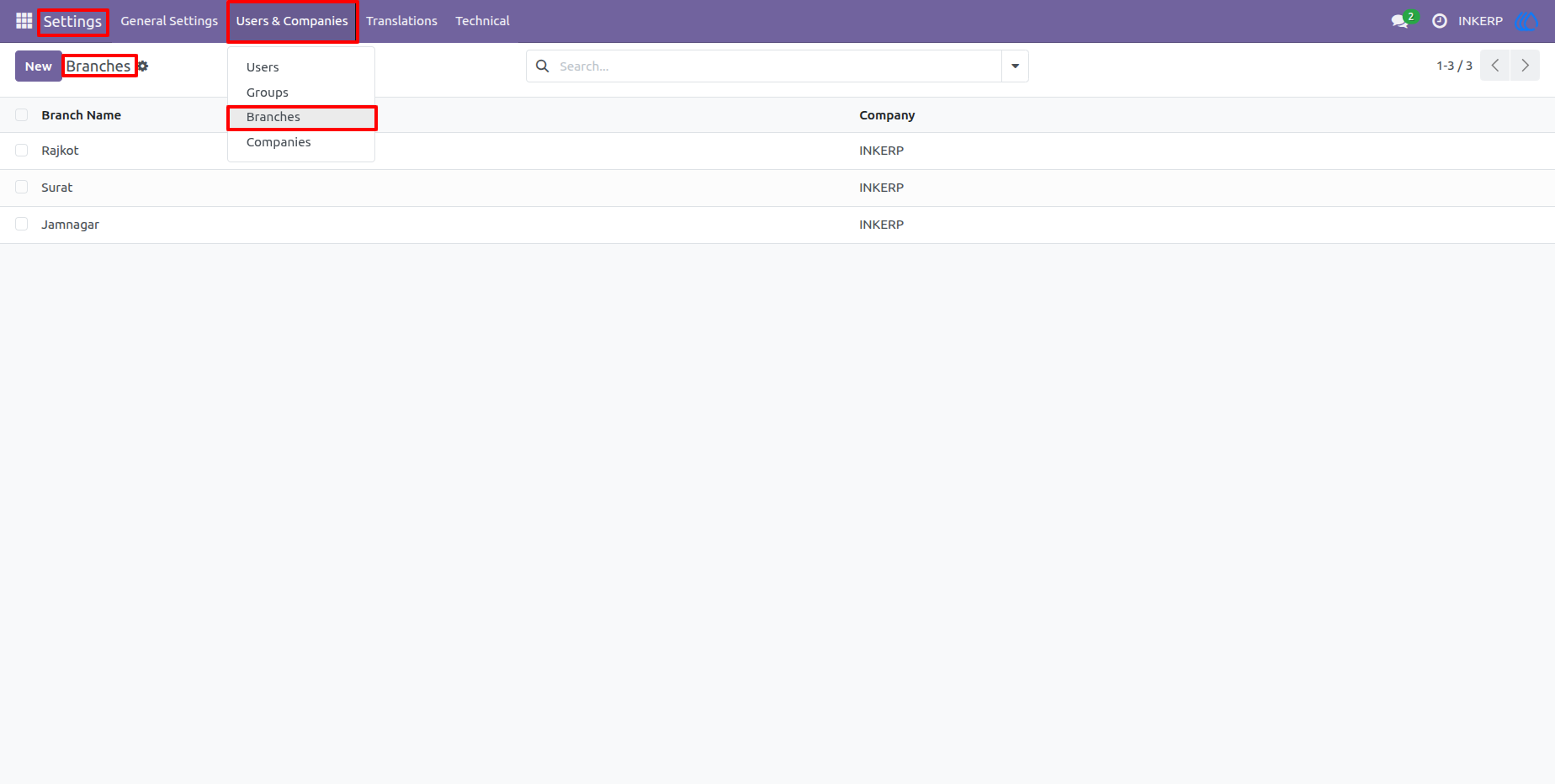Image resolution: width=1555 pixels, height=784 pixels.
Task: Check the Rajkot row checkbox
Action: pos(22,151)
